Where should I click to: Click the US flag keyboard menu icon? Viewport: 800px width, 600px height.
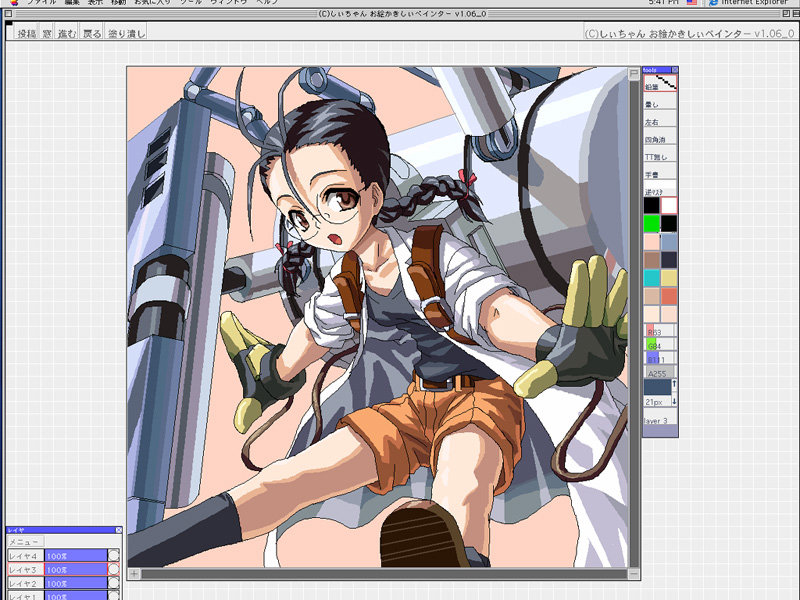coord(691,2)
